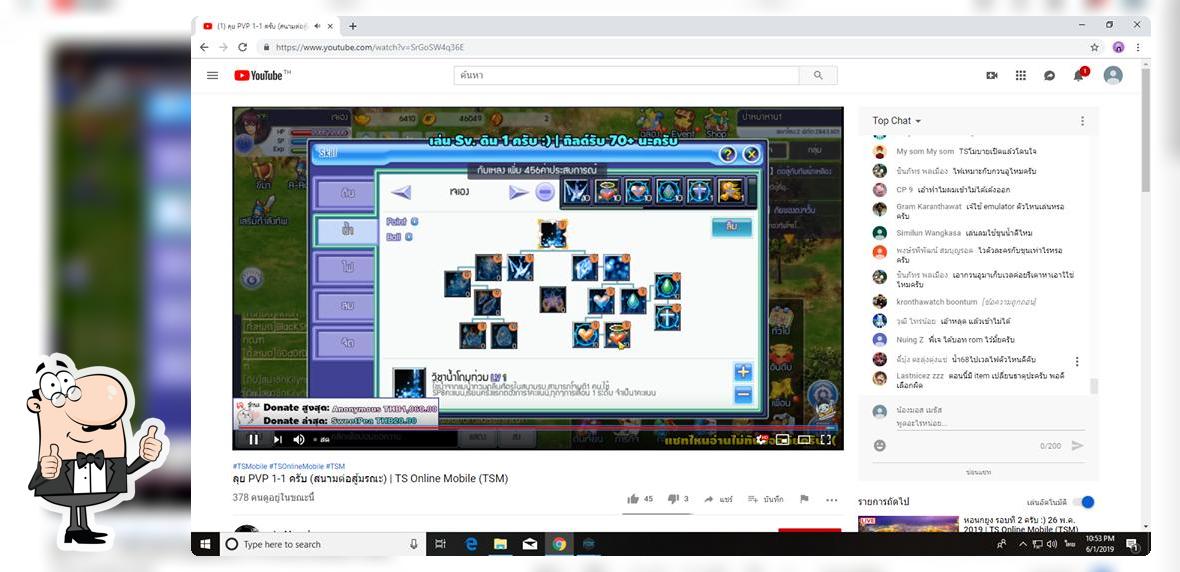Open Task View on the taskbar
This screenshot has width=1180, height=572.
click(x=441, y=544)
